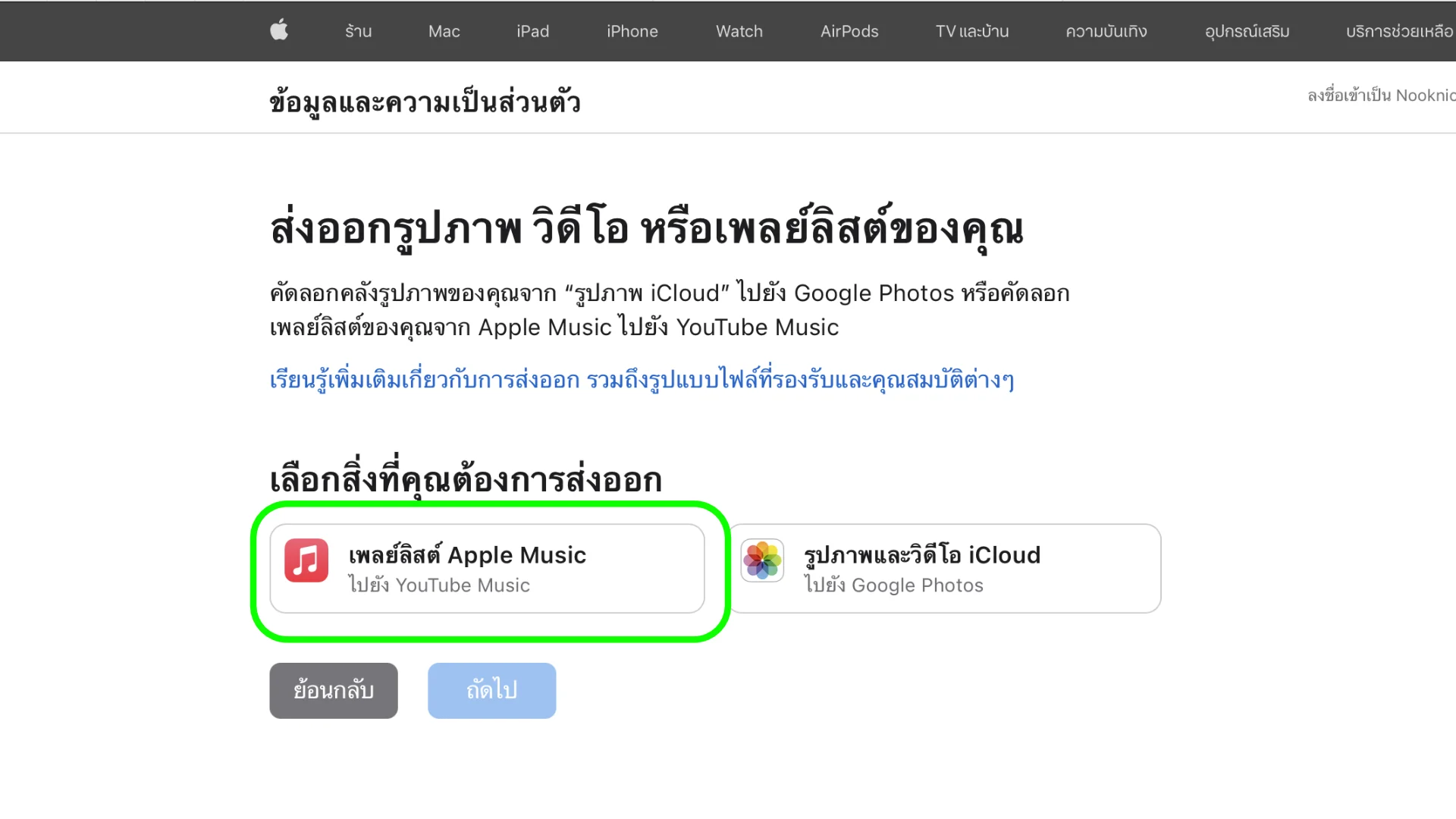
Task: Click ความบันเทิง in the top menu
Action: click(1106, 31)
